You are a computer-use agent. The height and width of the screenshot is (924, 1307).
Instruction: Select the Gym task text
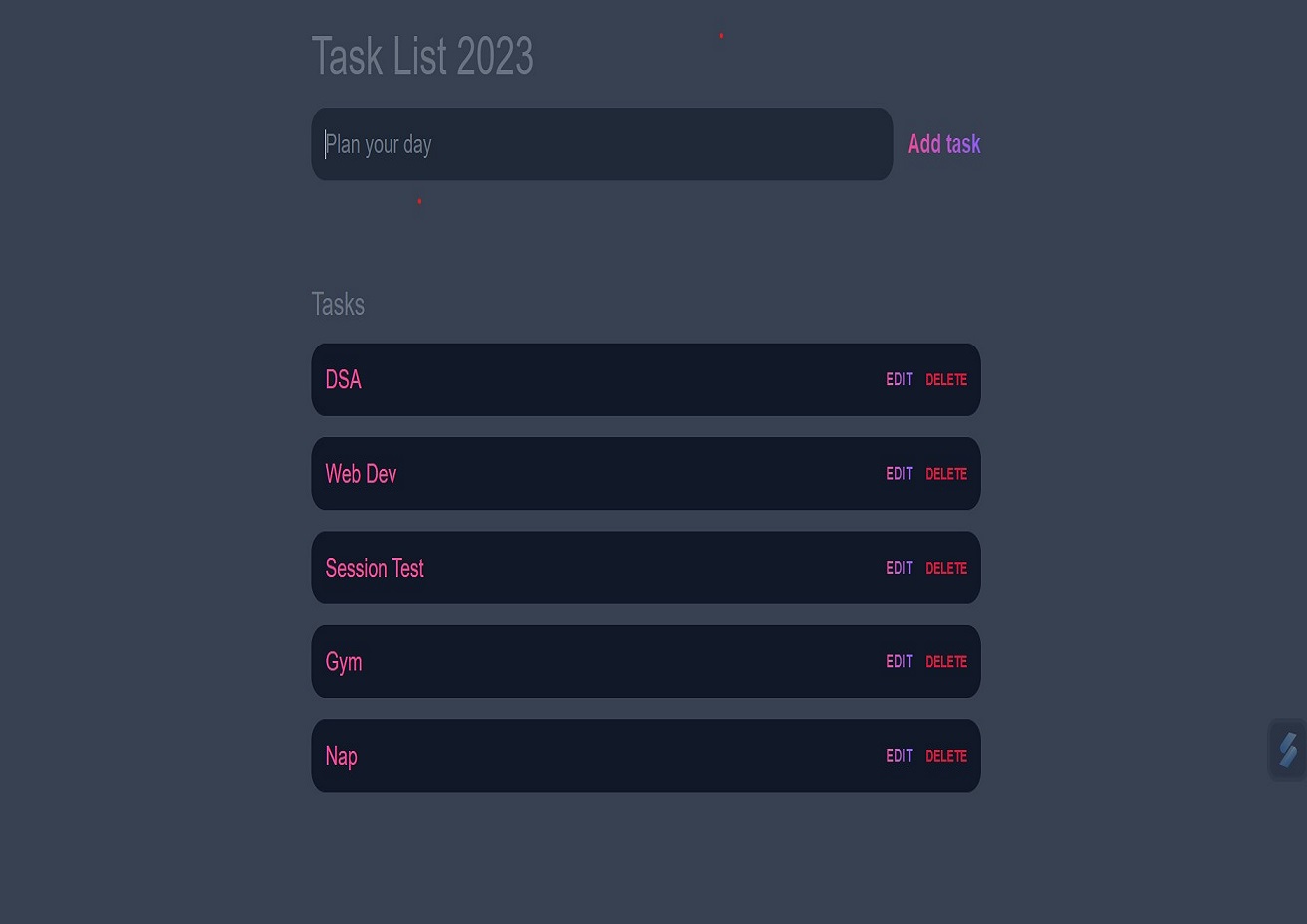click(343, 662)
